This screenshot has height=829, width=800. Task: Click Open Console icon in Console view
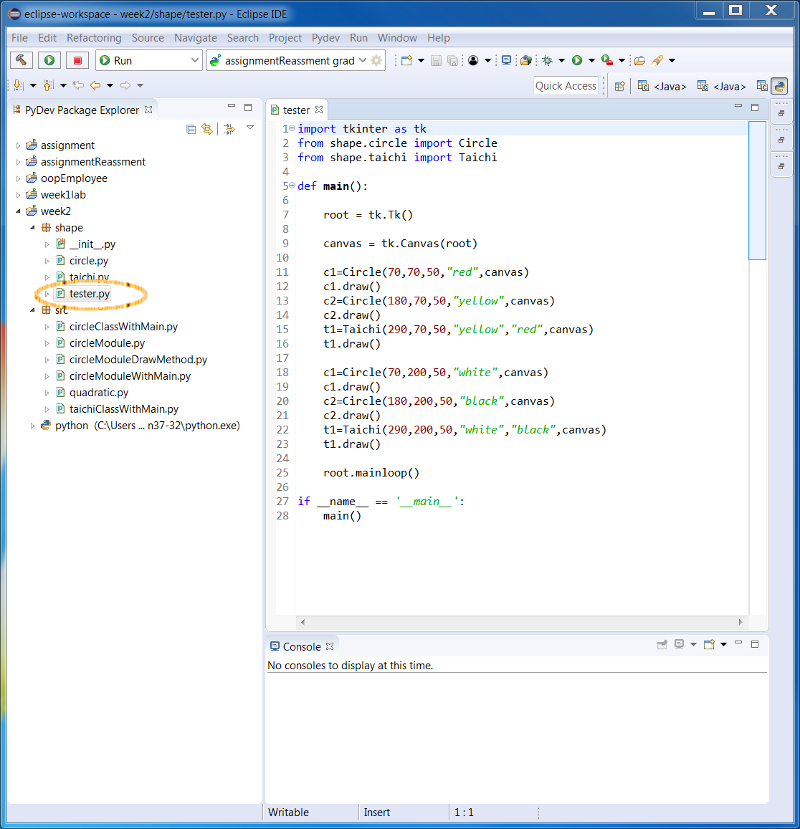(x=709, y=645)
